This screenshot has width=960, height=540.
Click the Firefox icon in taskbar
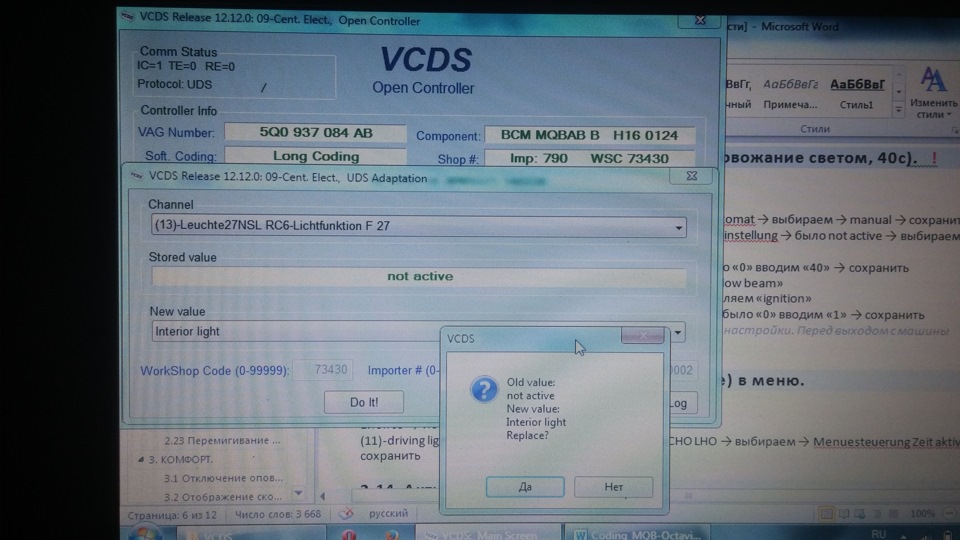click(392, 534)
